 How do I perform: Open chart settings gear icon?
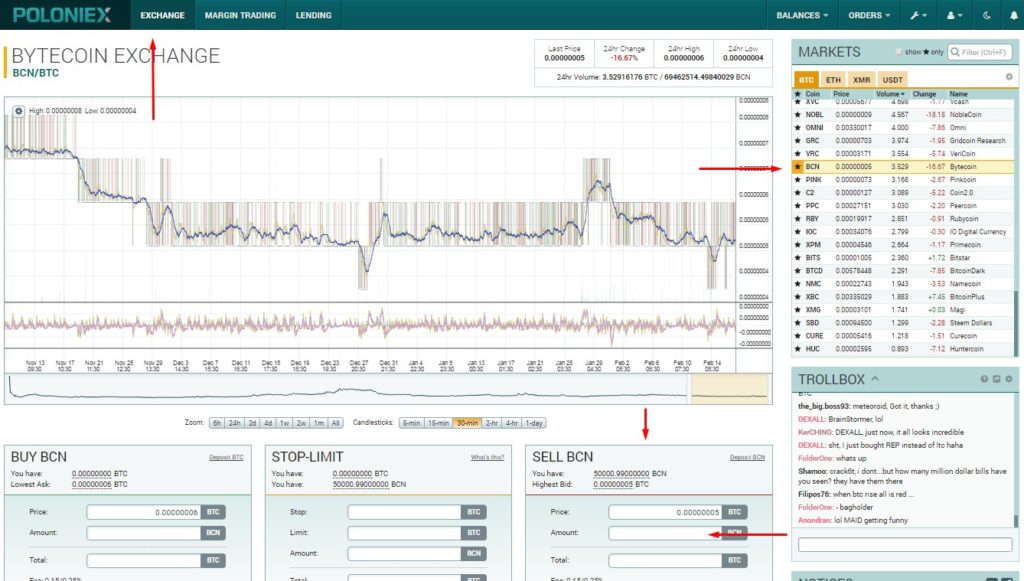18,111
